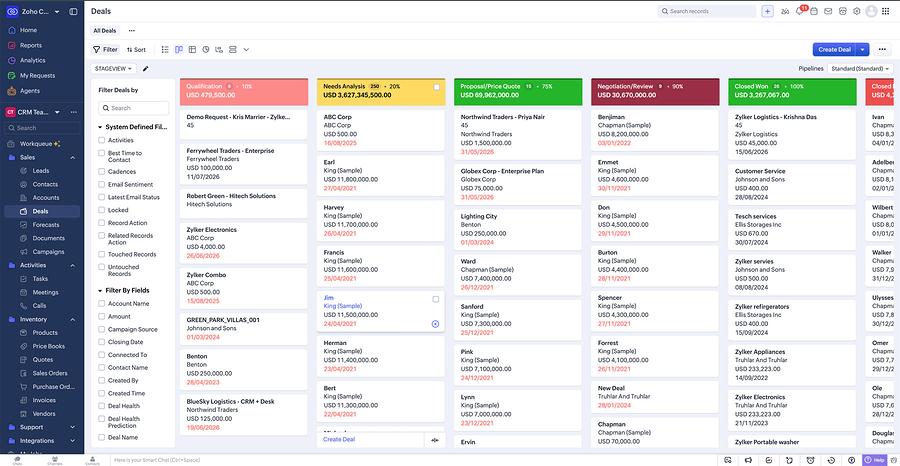Expand more view options chevron
Image resolution: width=900 pixels, height=466 pixels.
pos(246,50)
